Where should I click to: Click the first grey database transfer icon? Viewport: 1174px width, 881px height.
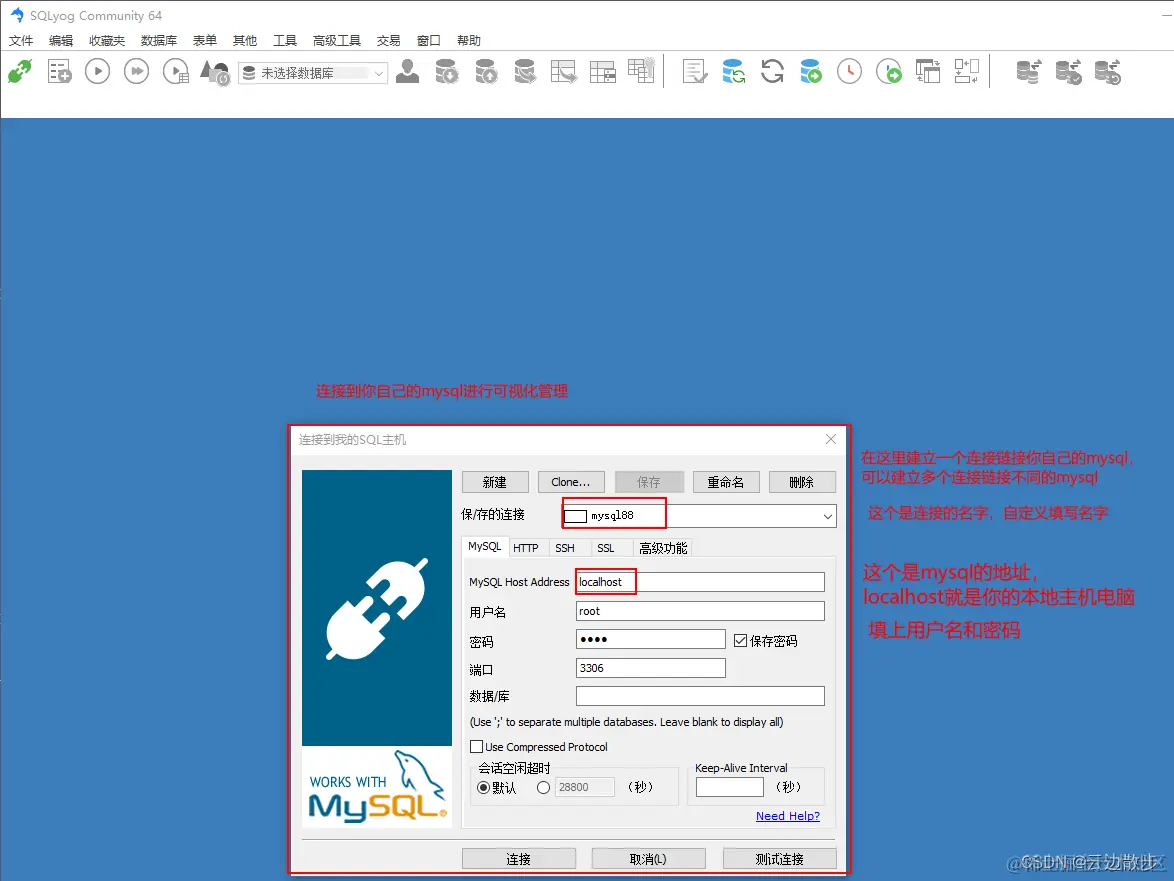click(x=1029, y=72)
